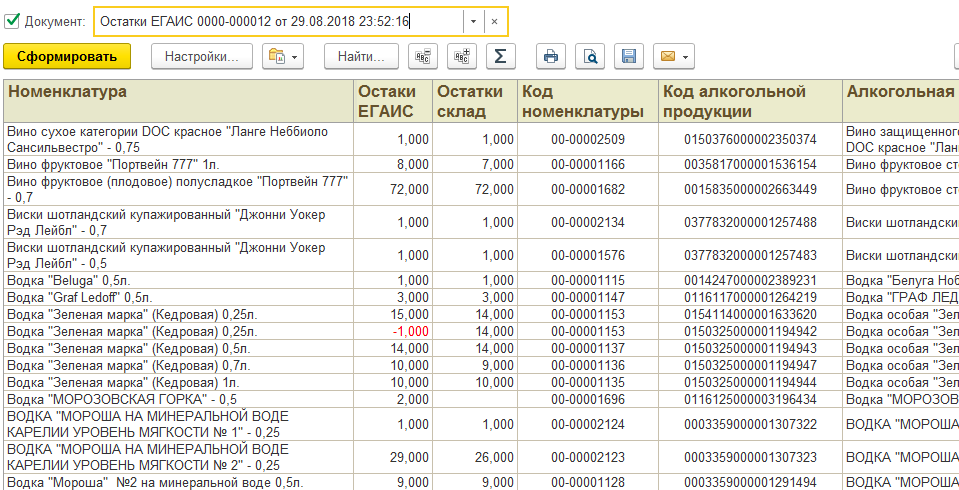Click alcohol code 0154114000001633620
This screenshot has width=959, height=490.
pyautogui.click(x=750, y=315)
